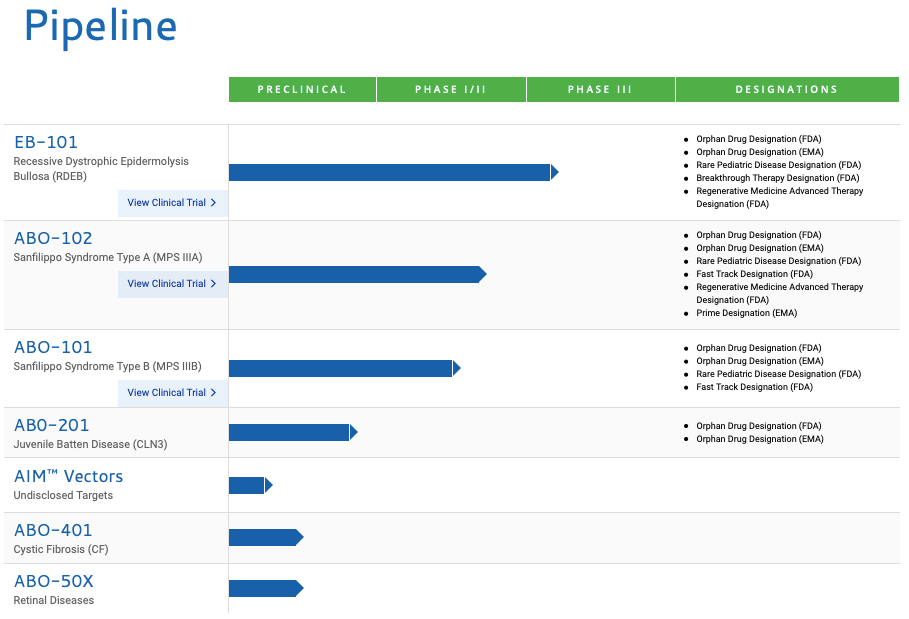This screenshot has height=619, width=909.
Task: Click the Pipeline page heading
Action: tap(100, 27)
